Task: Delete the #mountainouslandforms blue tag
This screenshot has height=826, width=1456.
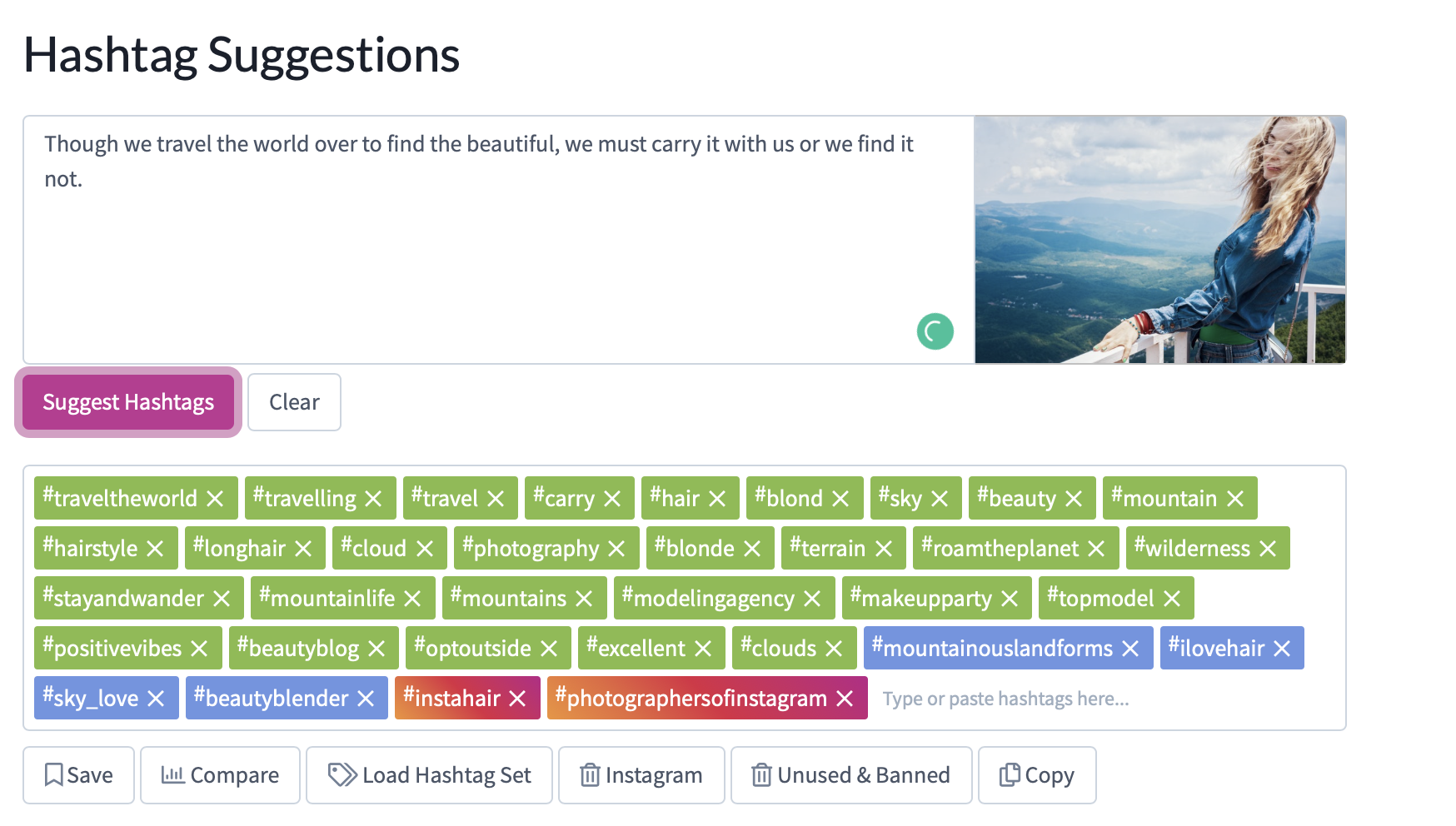Action: coord(1130,649)
